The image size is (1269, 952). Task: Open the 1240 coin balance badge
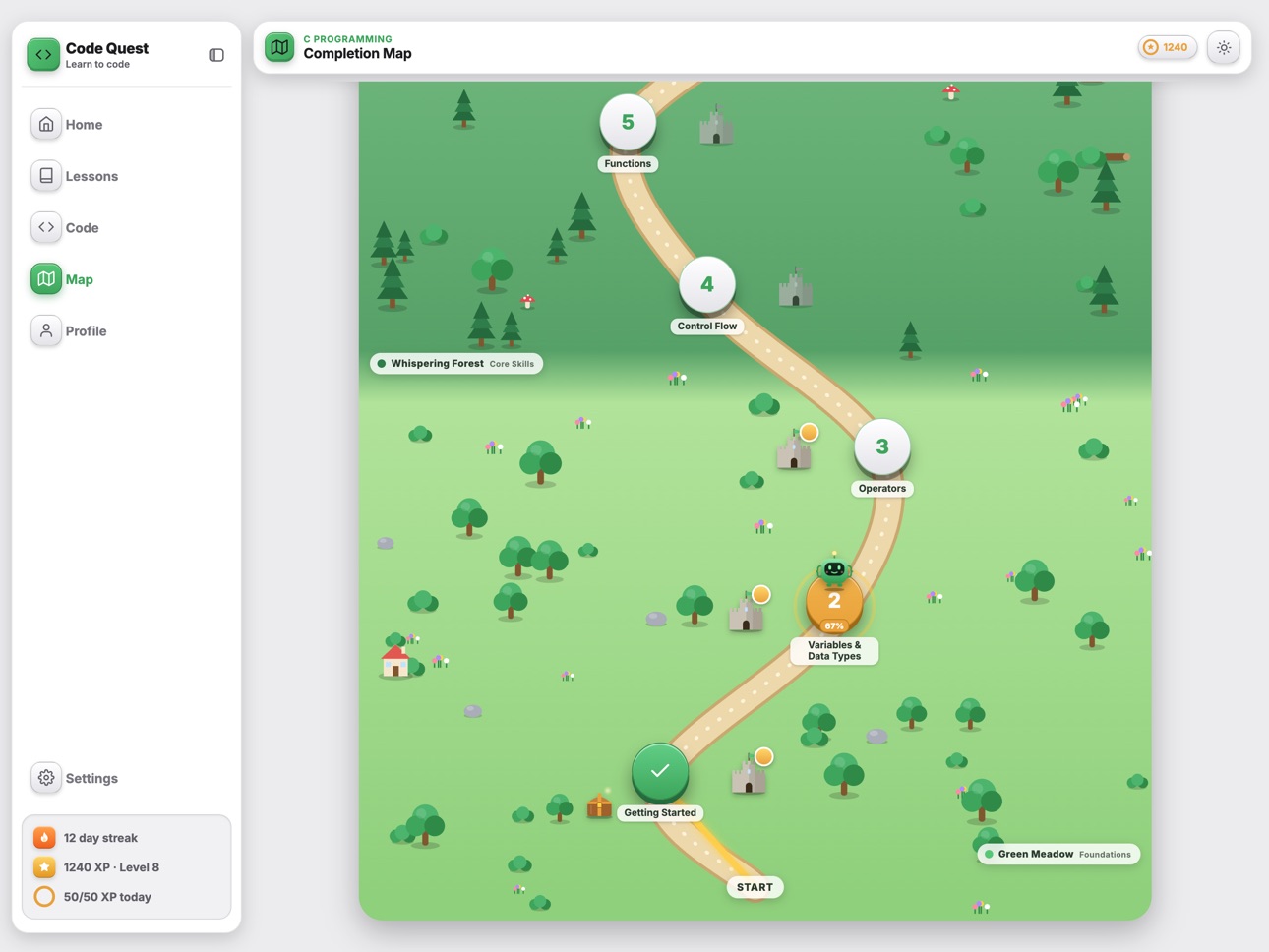pyautogui.click(x=1168, y=47)
